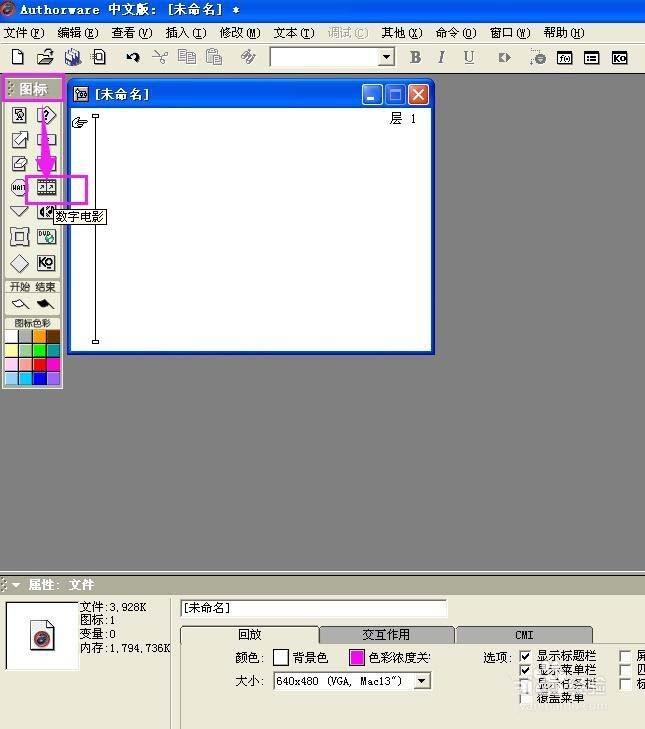Switch to the CMI tab
Screen dimensions: 645x729
click(x=524, y=635)
